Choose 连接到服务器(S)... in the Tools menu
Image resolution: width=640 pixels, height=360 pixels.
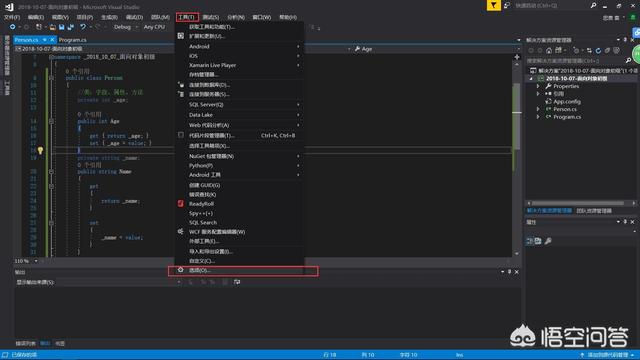click(240, 94)
